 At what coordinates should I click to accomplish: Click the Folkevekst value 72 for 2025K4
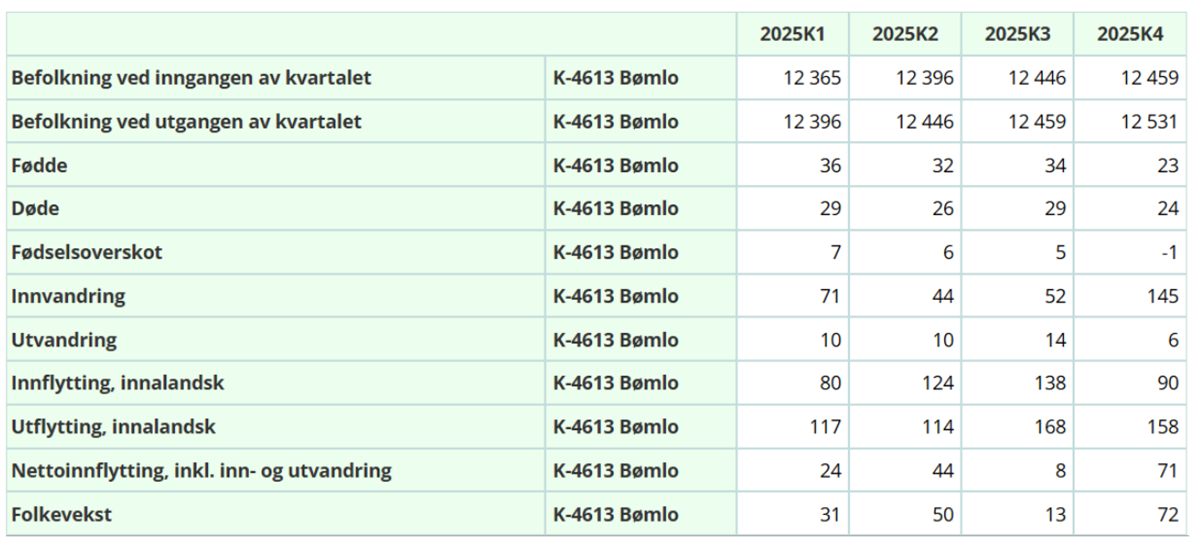click(x=1168, y=515)
